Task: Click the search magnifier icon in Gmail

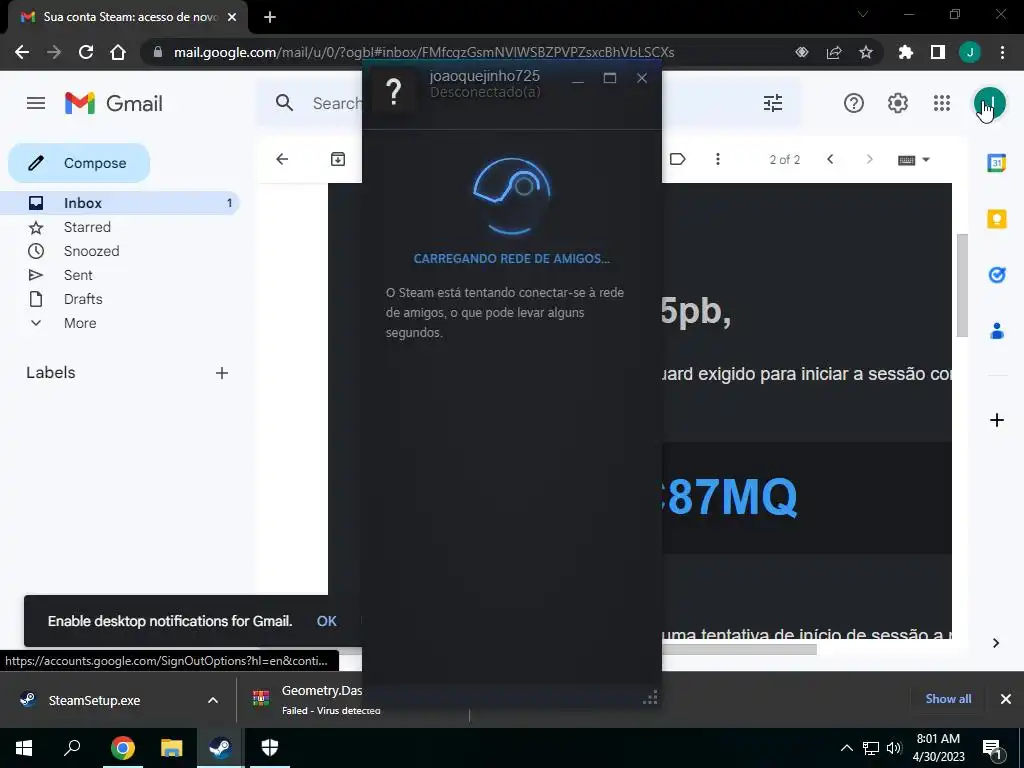Action: 284,103
